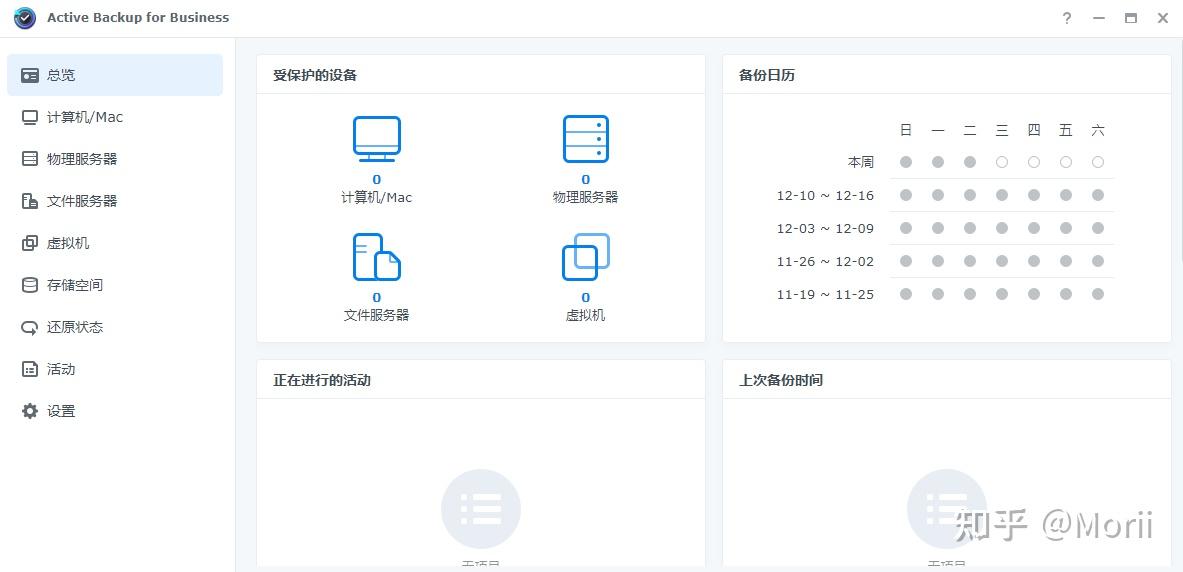The height and width of the screenshot is (572, 1183).
Task: Click the 受保护的设备 panel title
Action: click(315, 75)
